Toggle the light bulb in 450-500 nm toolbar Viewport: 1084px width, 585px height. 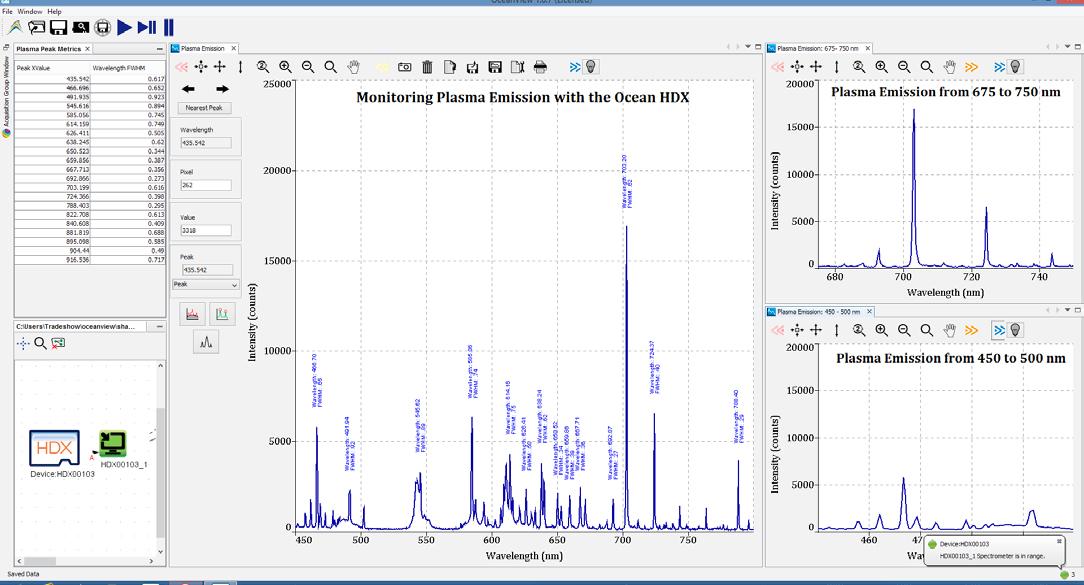tap(1016, 331)
